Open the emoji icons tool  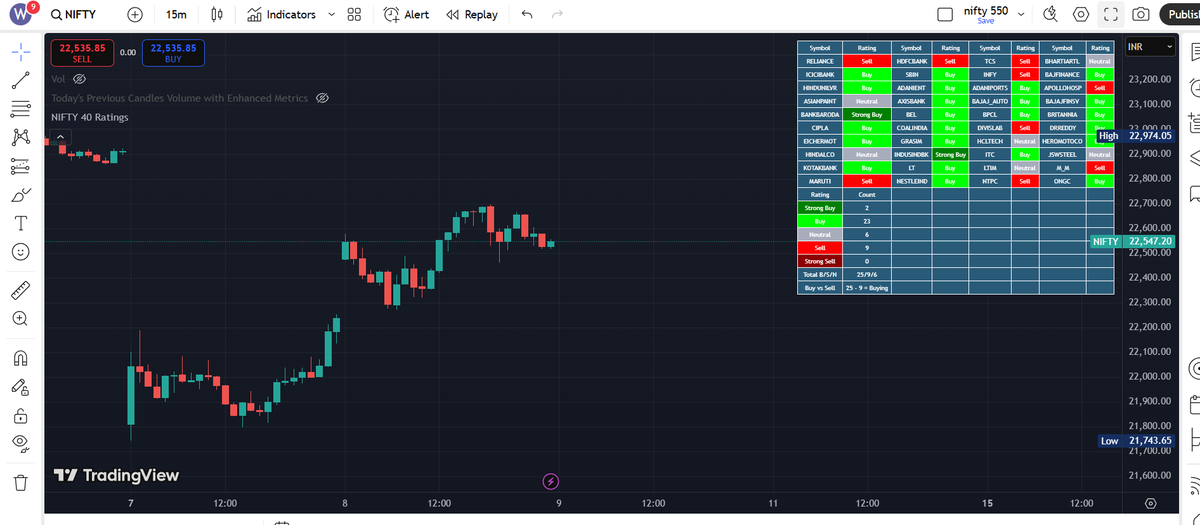click(20, 251)
